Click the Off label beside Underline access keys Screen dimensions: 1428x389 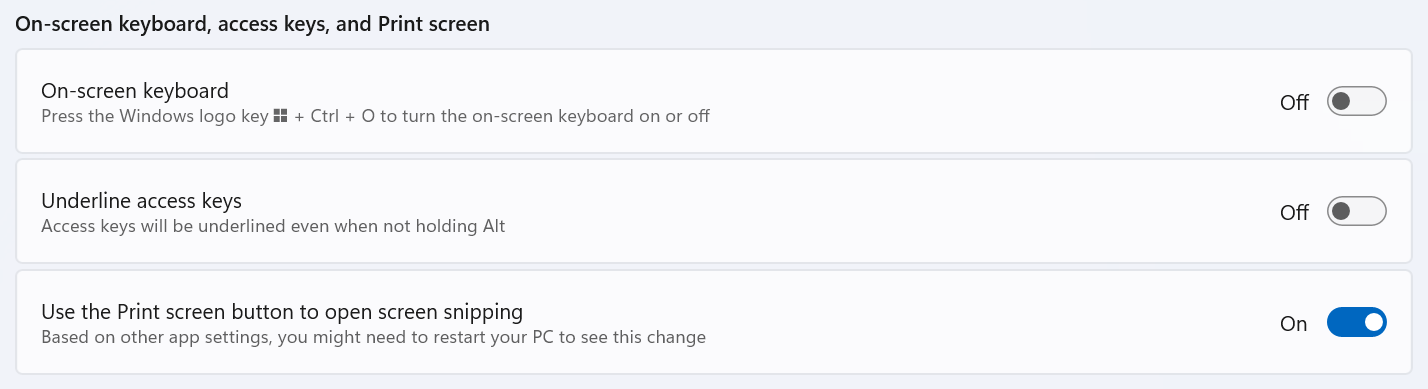click(x=1294, y=213)
